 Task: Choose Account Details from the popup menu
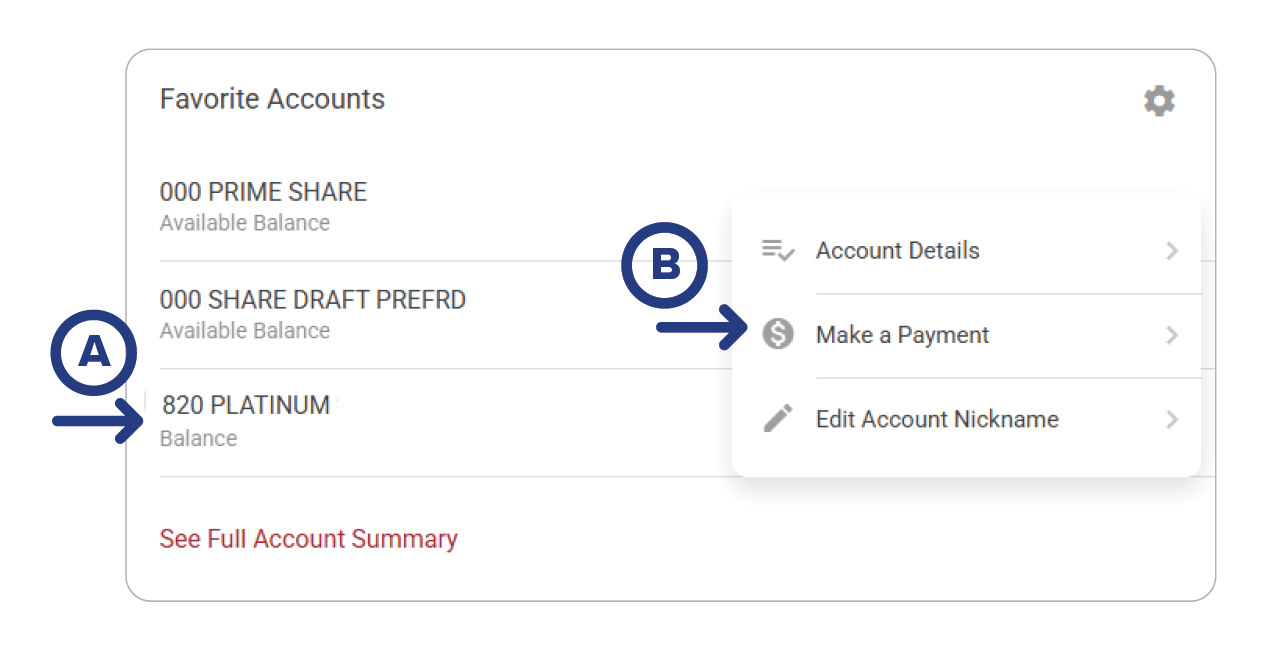coord(897,251)
